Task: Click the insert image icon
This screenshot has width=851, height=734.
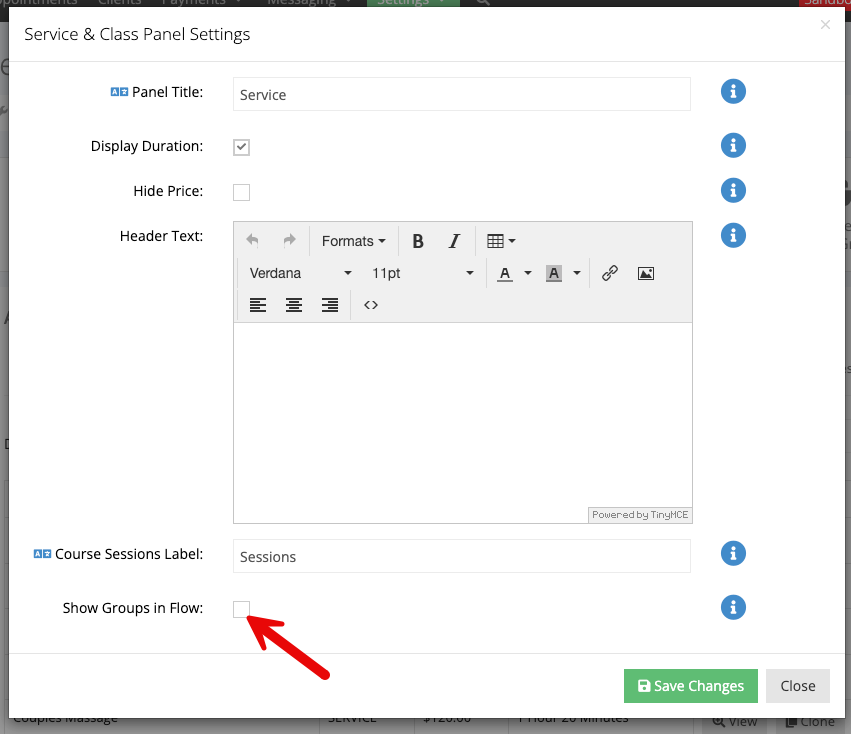Action: point(645,273)
